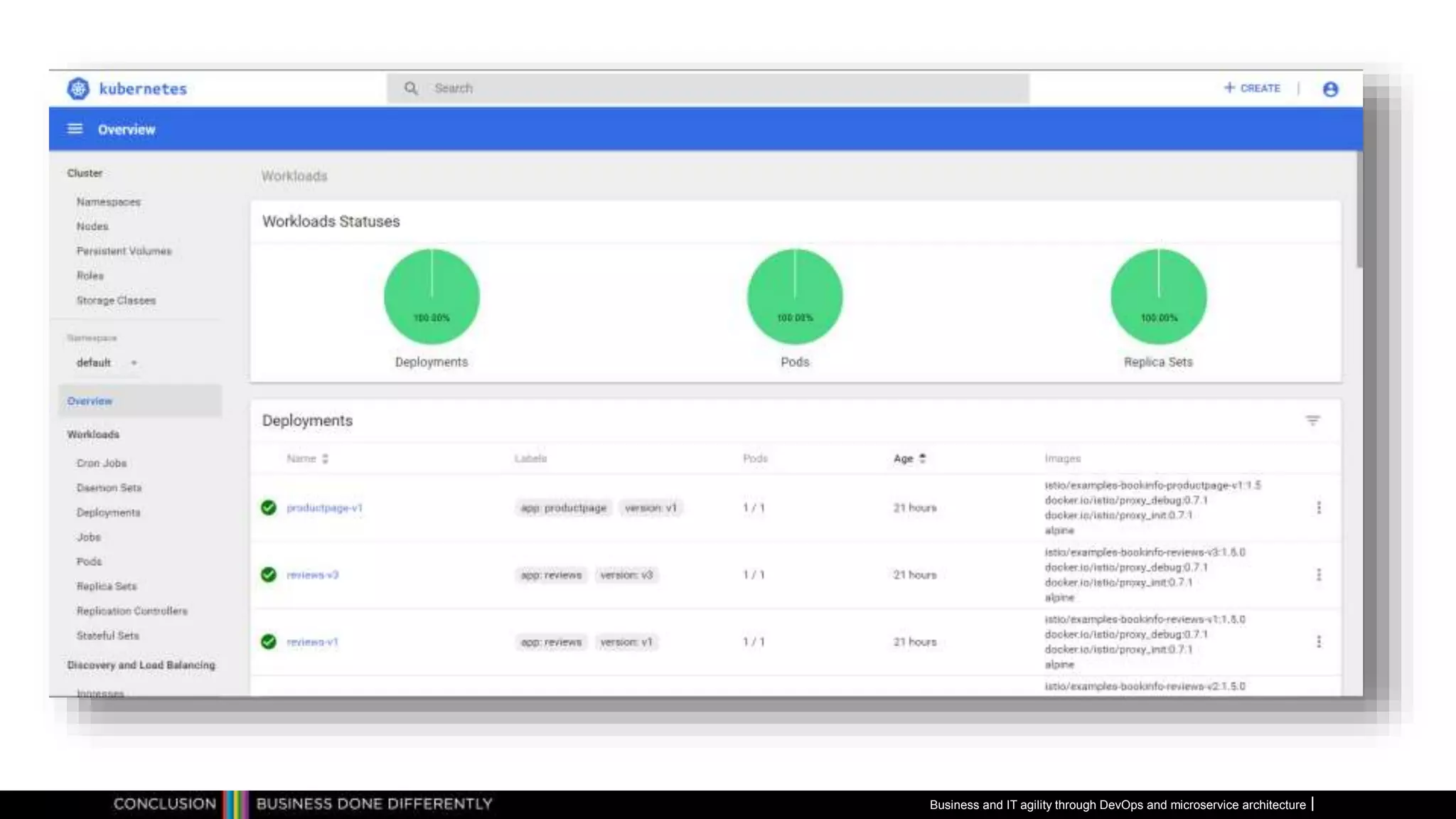1456x819 pixels.
Task: Open actions menu for productpage-v1 row
Action: [x=1319, y=508]
